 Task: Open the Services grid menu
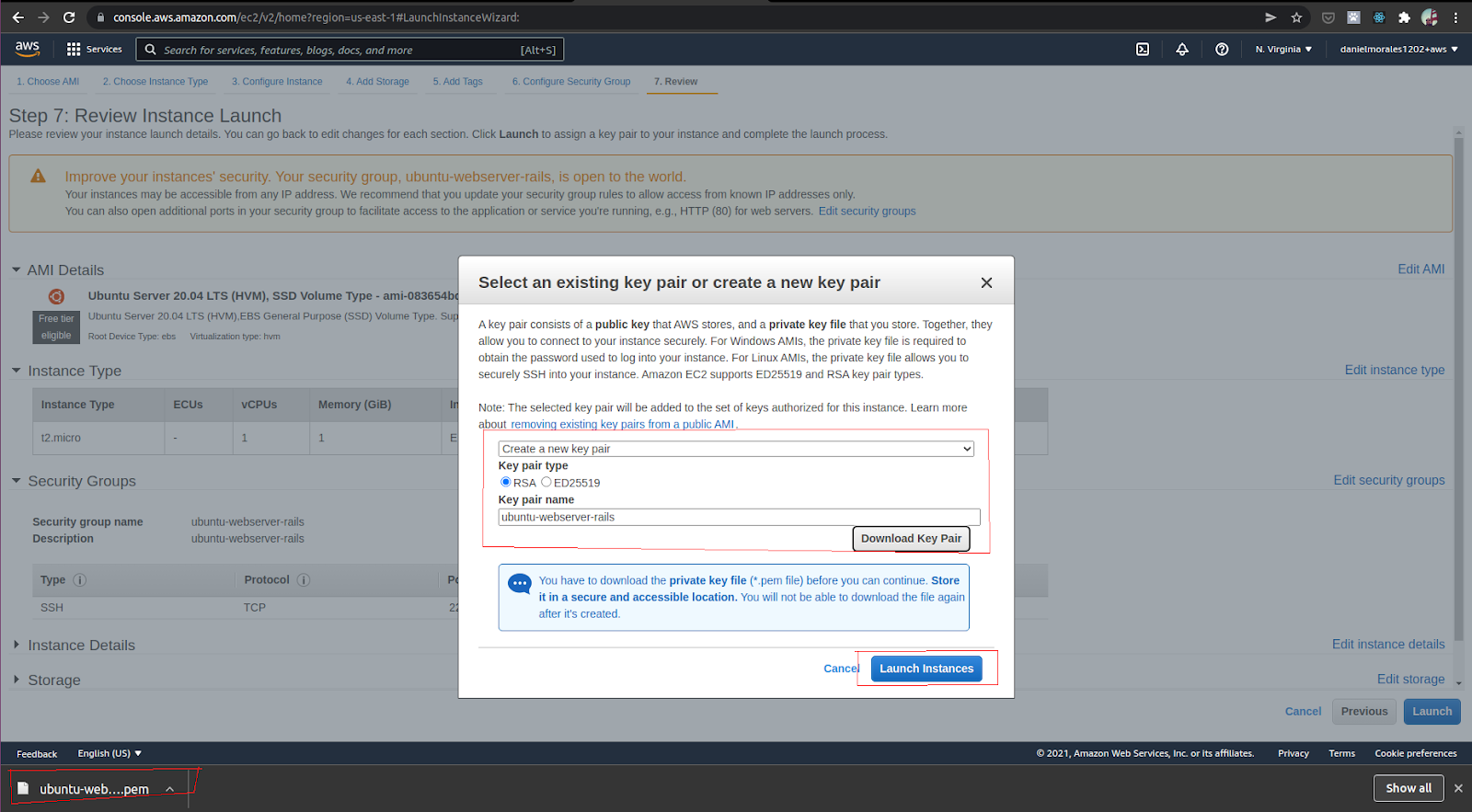94,50
